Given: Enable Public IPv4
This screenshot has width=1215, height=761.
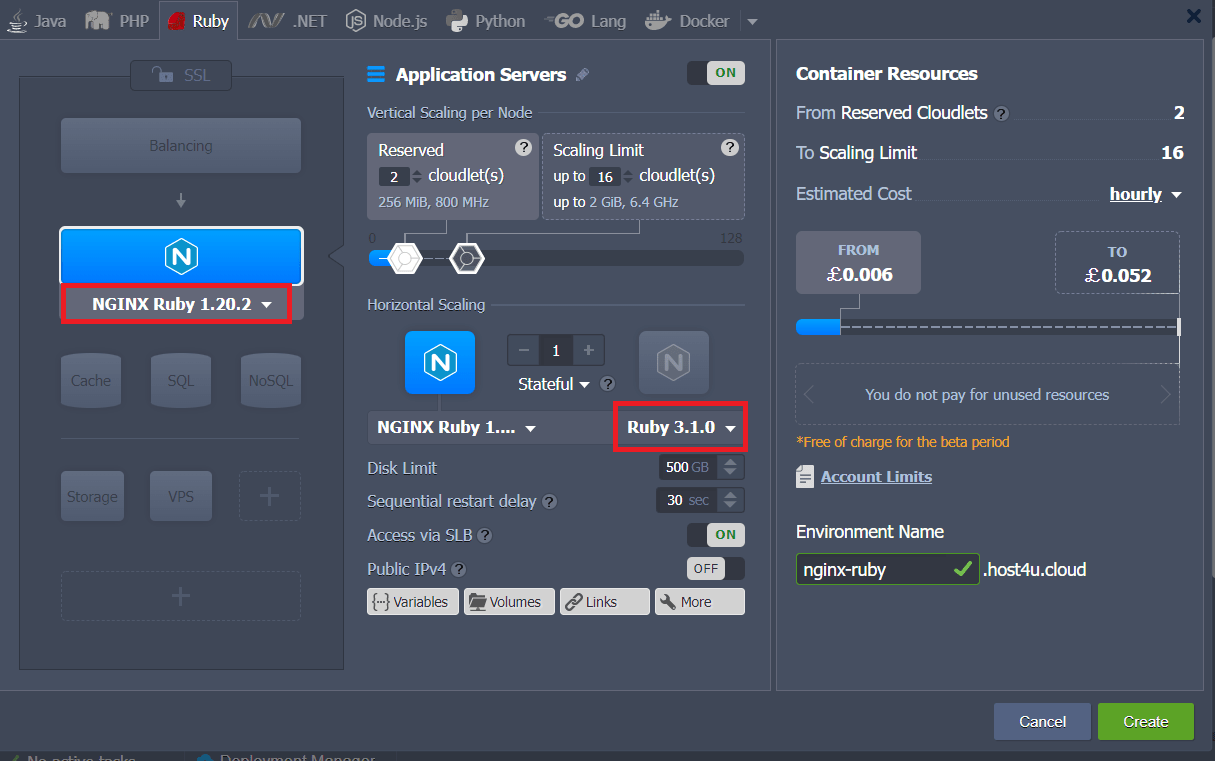Looking at the screenshot, I should coord(715,568).
